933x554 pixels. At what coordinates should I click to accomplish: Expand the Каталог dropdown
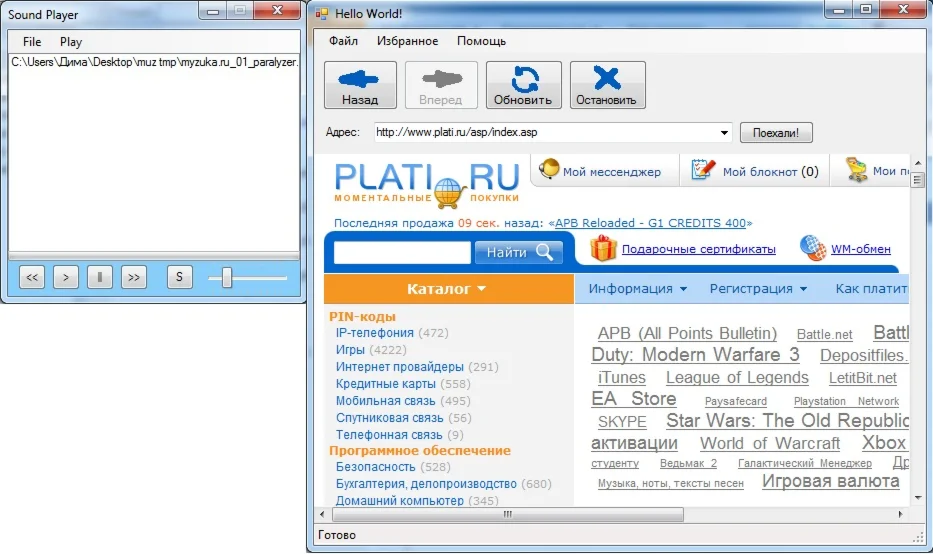pyautogui.click(x=449, y=289)
